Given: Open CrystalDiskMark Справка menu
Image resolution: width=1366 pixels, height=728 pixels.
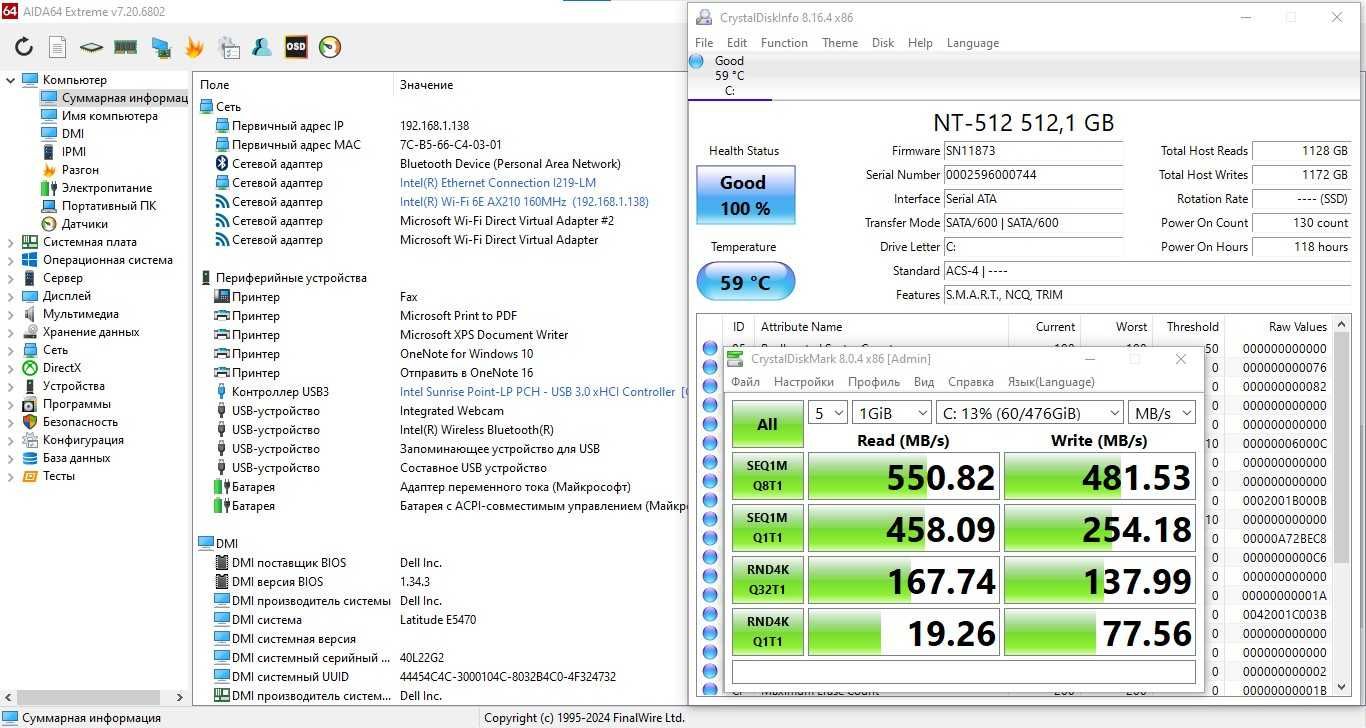Looking at the screenshot, I should tap(970, 382).
